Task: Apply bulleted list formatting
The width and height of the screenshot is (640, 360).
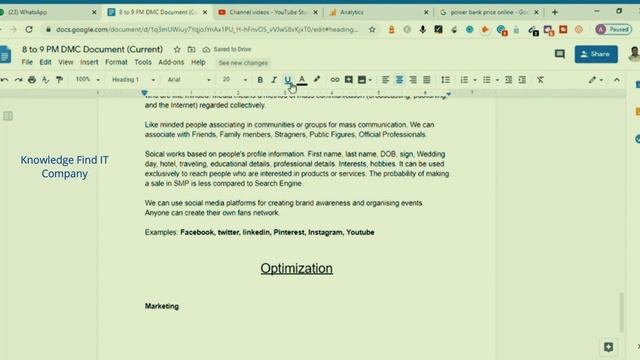Action: coord(487,80)
